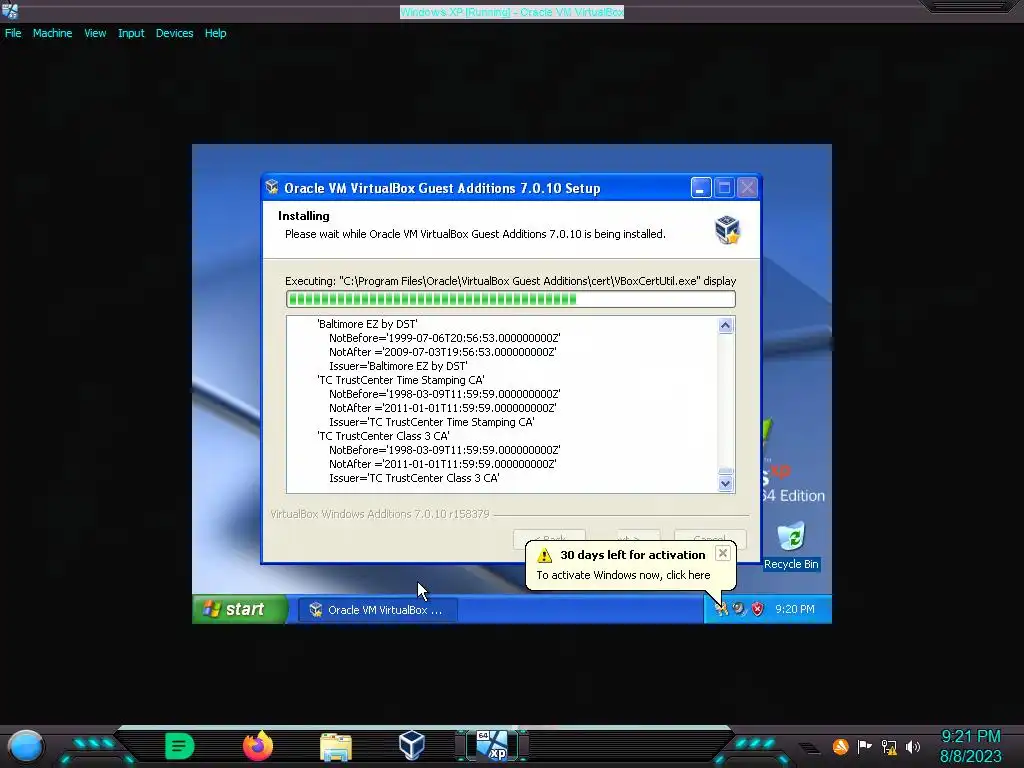Screen dimensions: 1024x768
Task: Select the log line 'Baltimore EZ by DST'
Action: coord(367,324)
